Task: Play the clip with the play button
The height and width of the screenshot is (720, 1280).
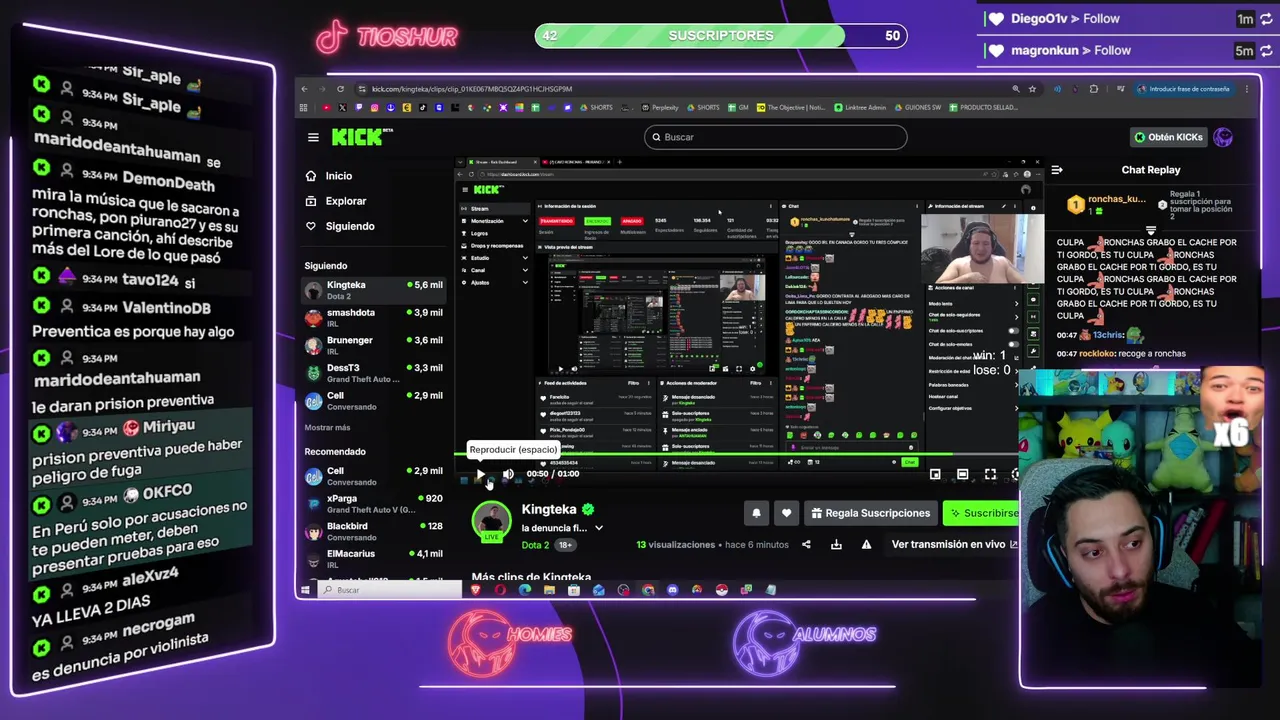Action: tap(481, 474)
